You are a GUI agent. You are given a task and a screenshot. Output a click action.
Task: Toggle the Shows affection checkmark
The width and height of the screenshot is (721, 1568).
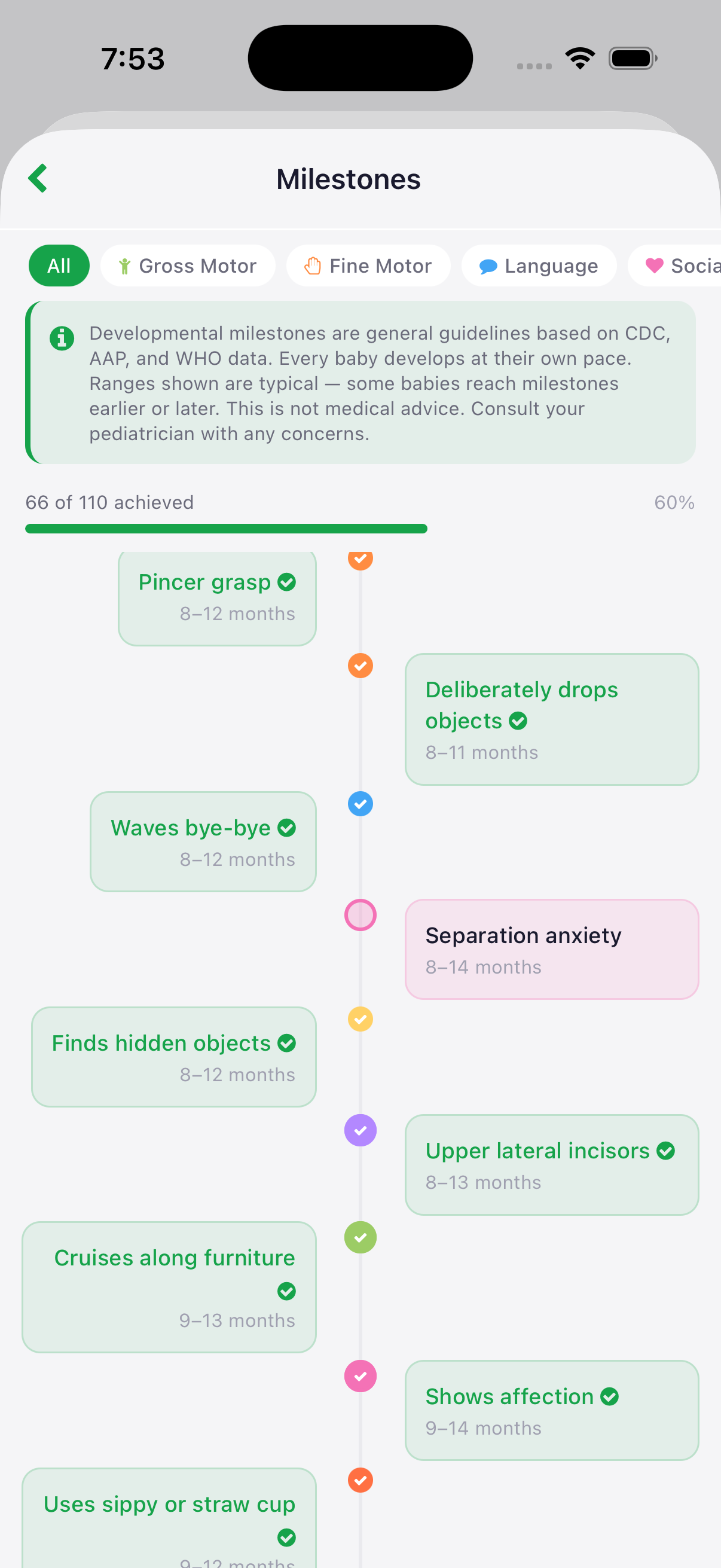pos(609,1396)
